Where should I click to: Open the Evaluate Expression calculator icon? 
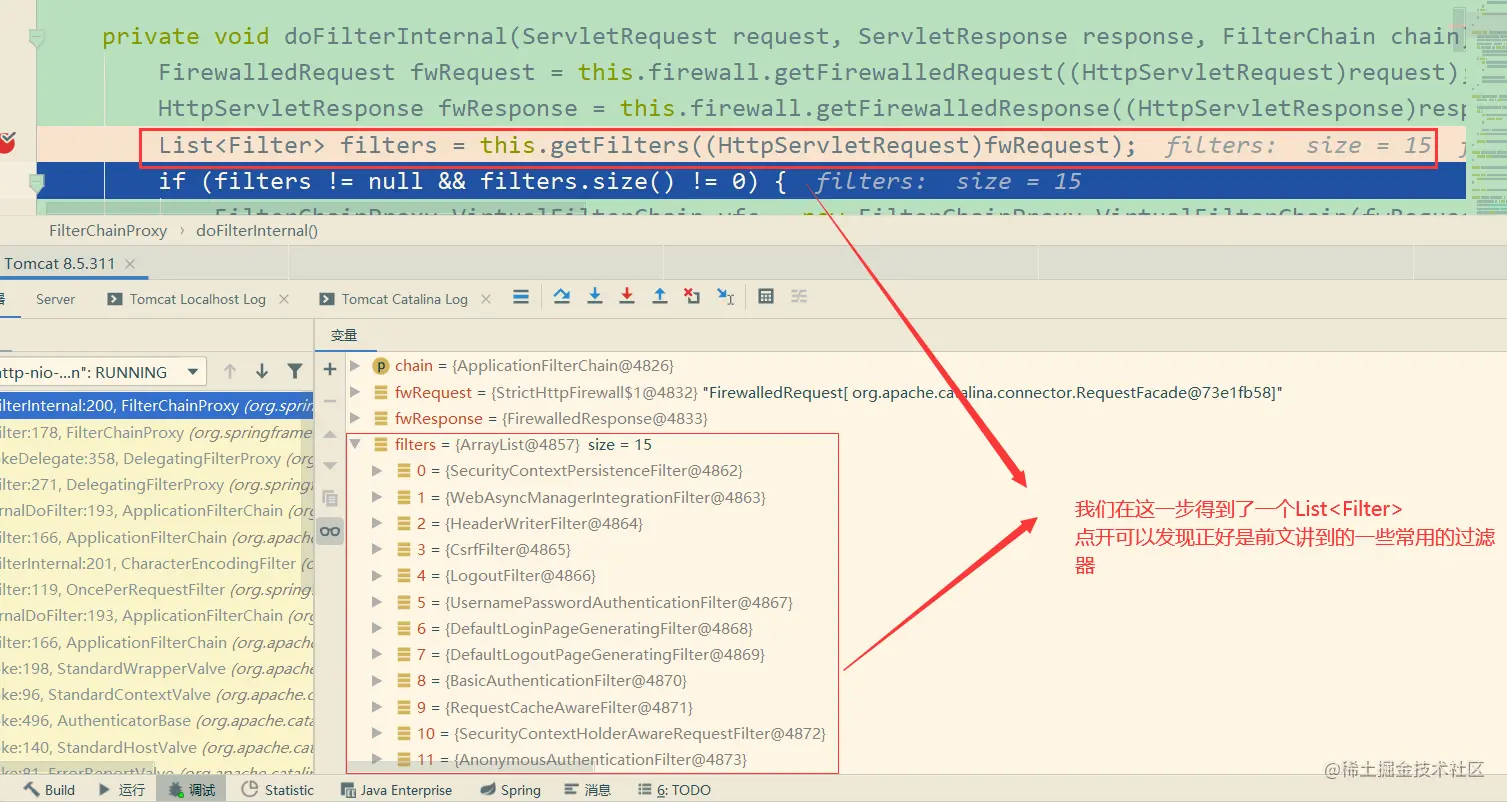[766, 297]
